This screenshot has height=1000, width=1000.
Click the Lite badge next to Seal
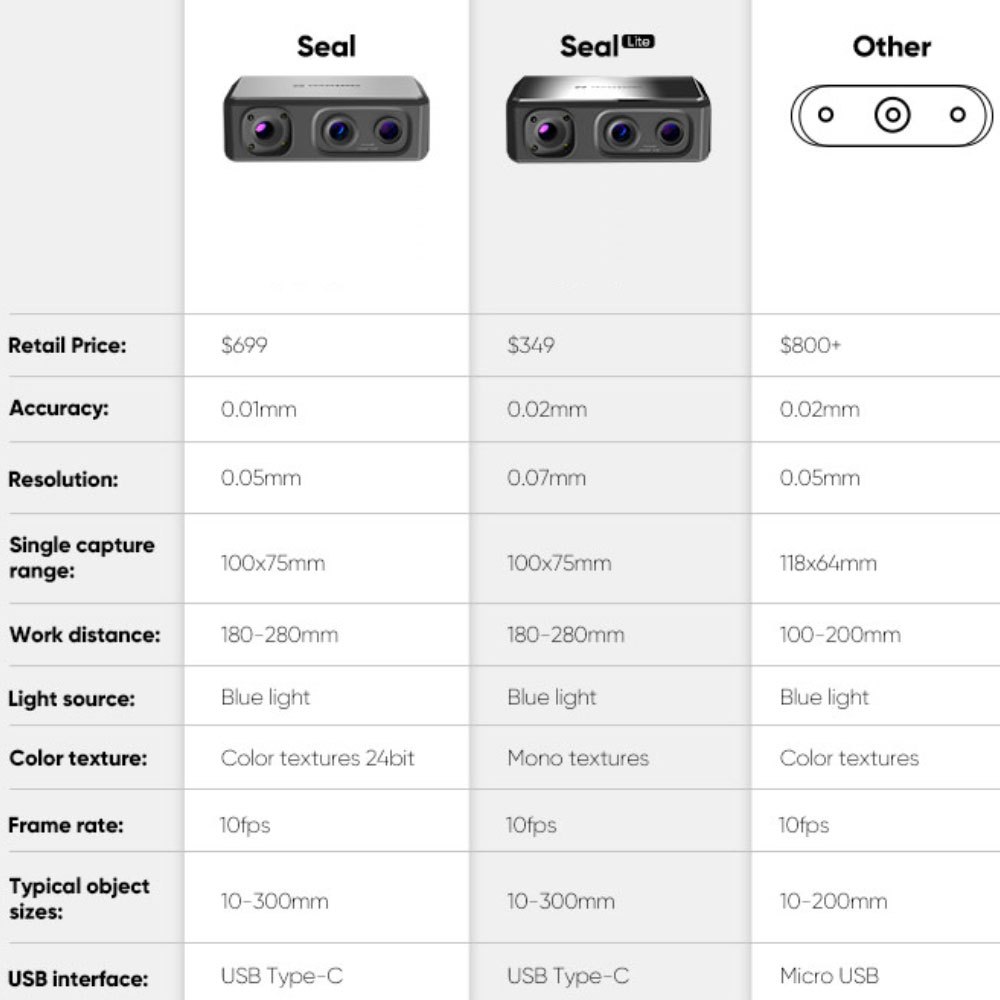click(x=638, y=41)
